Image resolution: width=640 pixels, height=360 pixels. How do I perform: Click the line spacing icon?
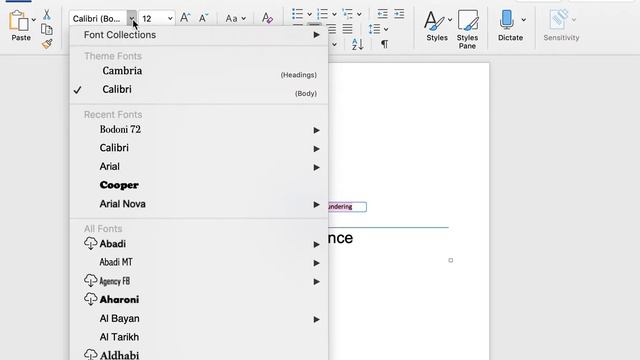[374, 29]
